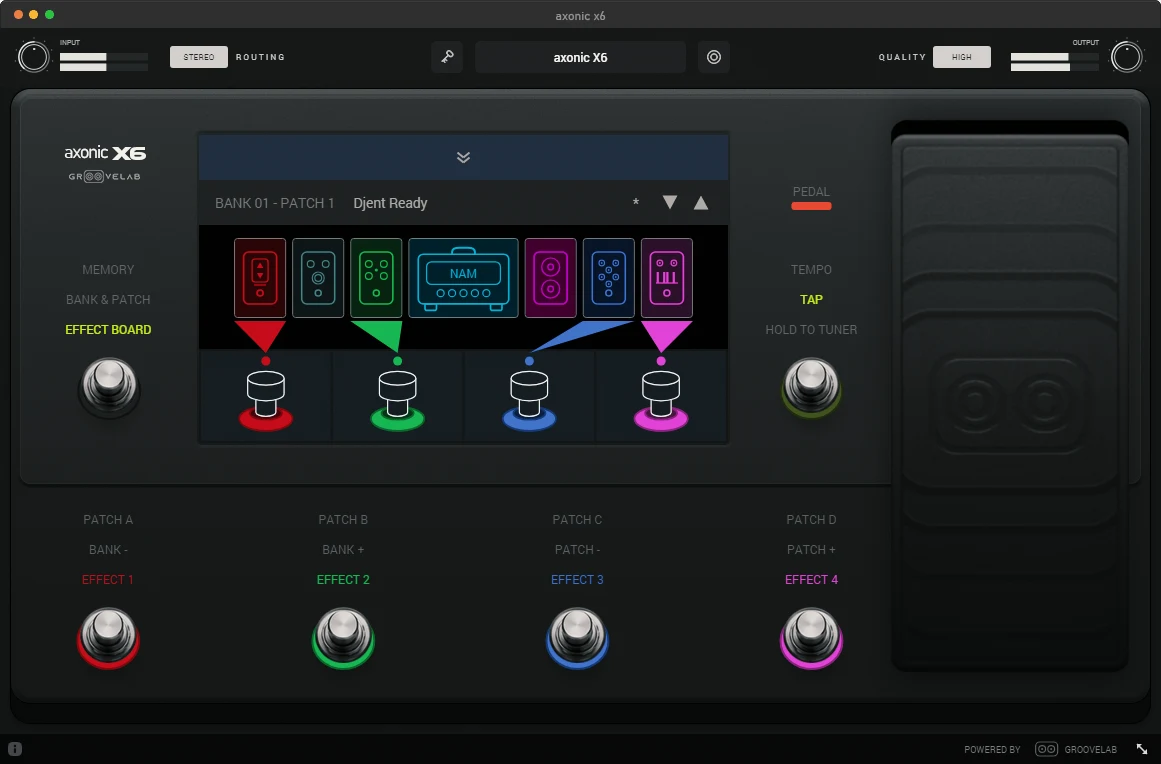Select EFFECT BOARD mode label
The image size is (1161, 764).
[x=108, y=329]
